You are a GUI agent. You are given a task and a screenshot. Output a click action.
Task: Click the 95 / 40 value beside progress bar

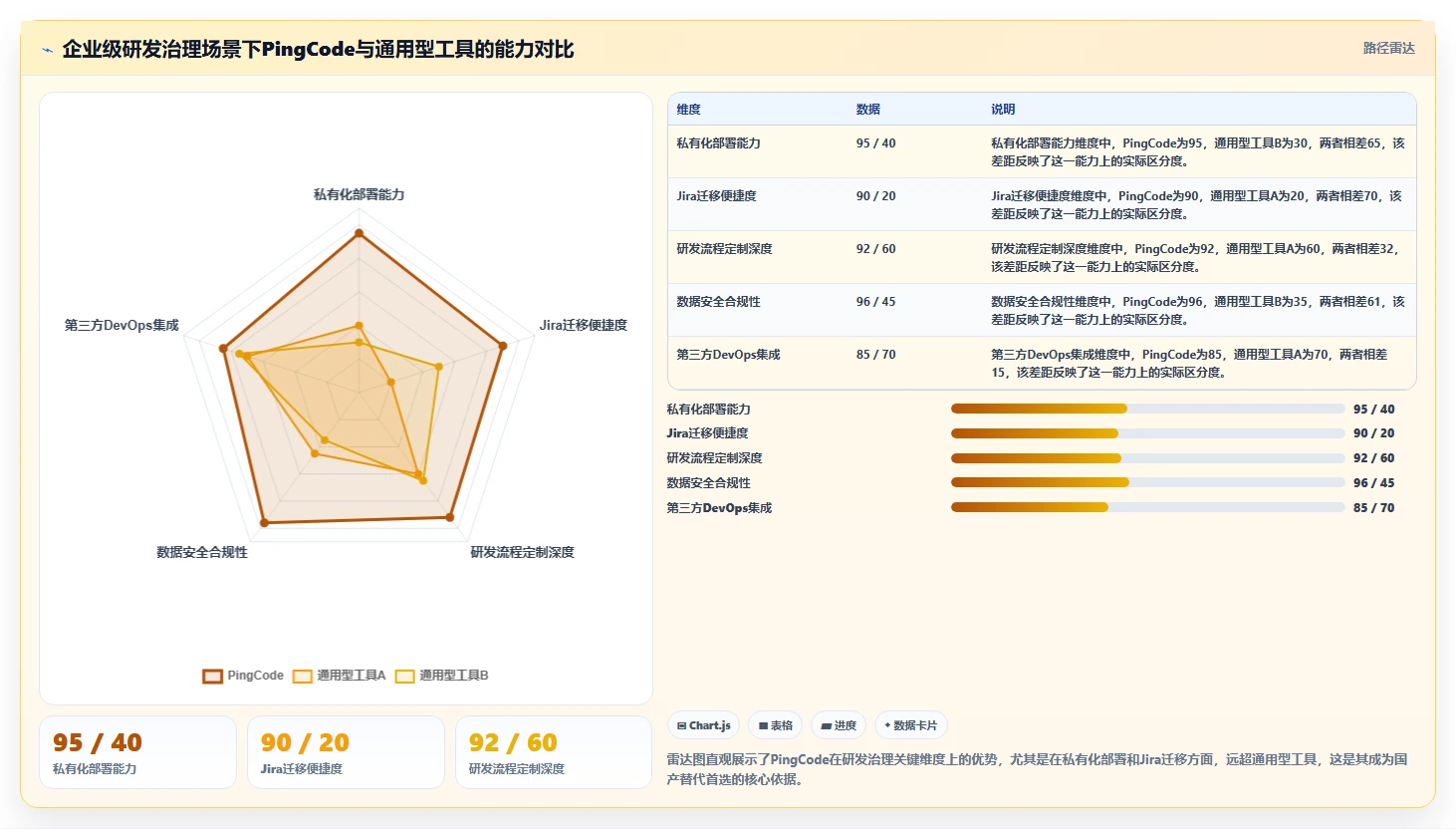[x=1373, y=409]
